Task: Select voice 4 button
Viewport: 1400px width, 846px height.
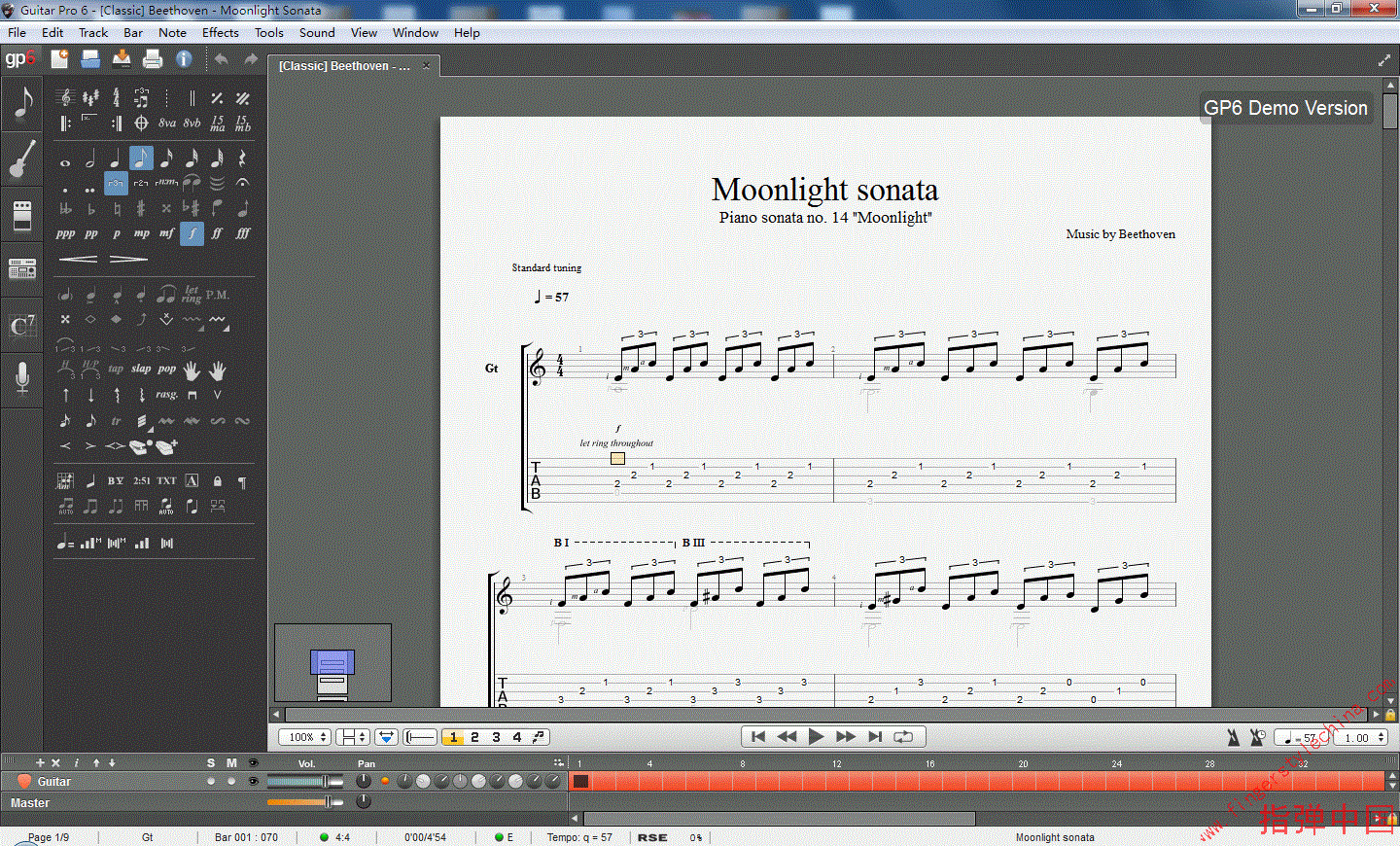Action: 517,737
